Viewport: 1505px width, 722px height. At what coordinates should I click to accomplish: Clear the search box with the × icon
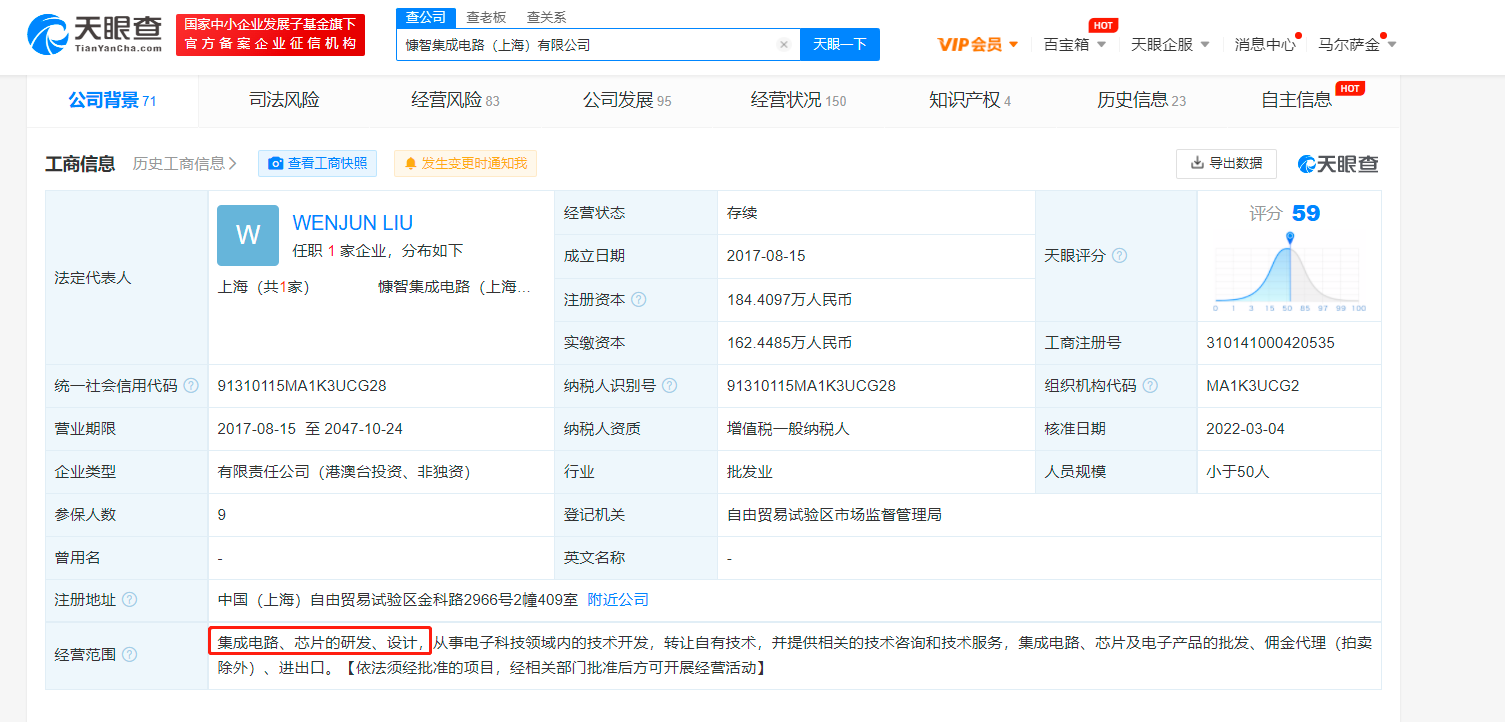click(x=783, y=44)
